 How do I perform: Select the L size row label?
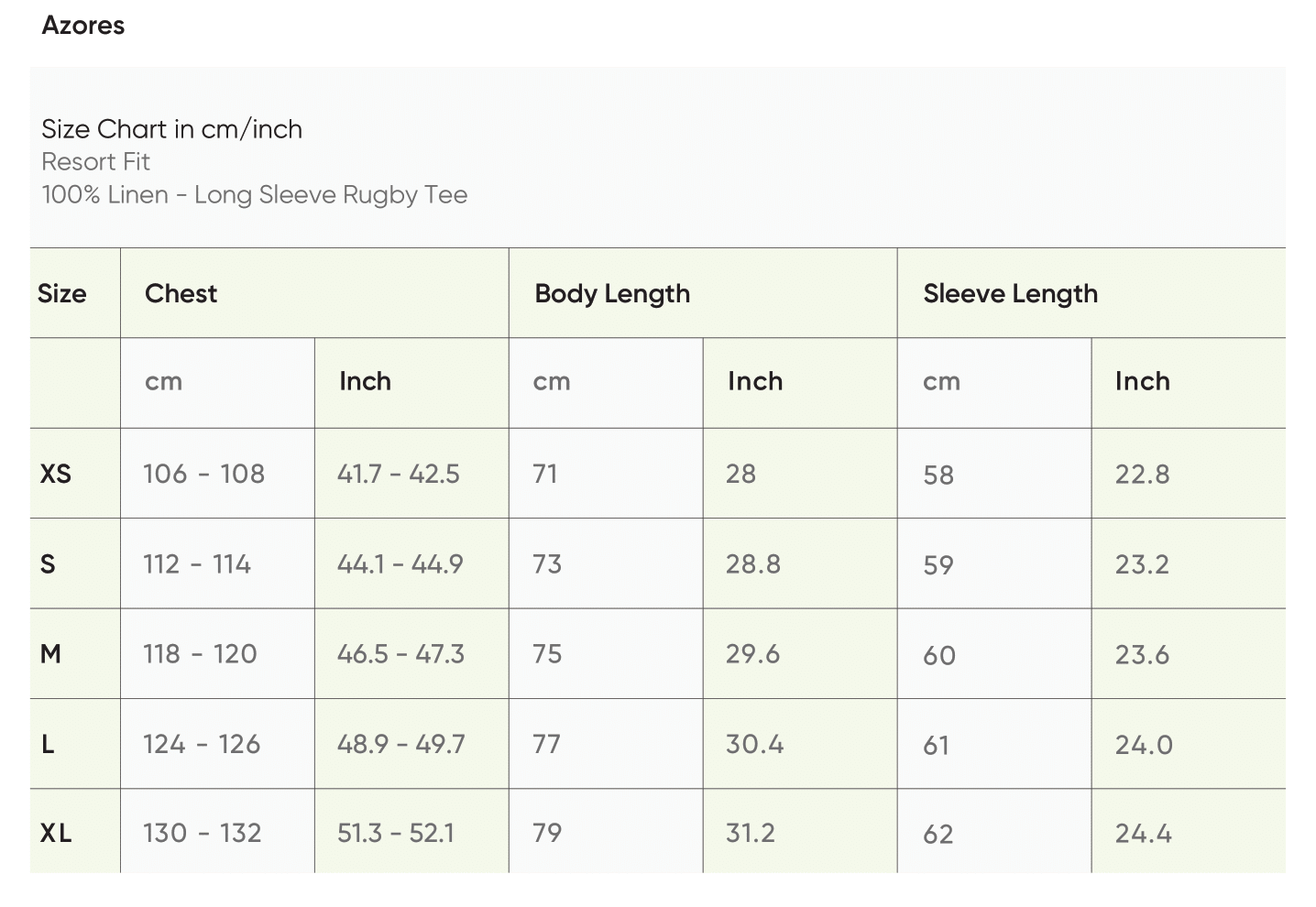[x=49, y=744]
